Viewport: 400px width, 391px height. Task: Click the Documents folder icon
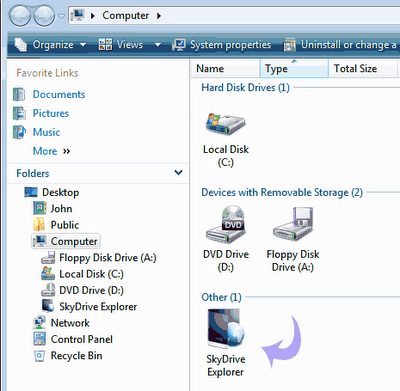click(19, 94)
